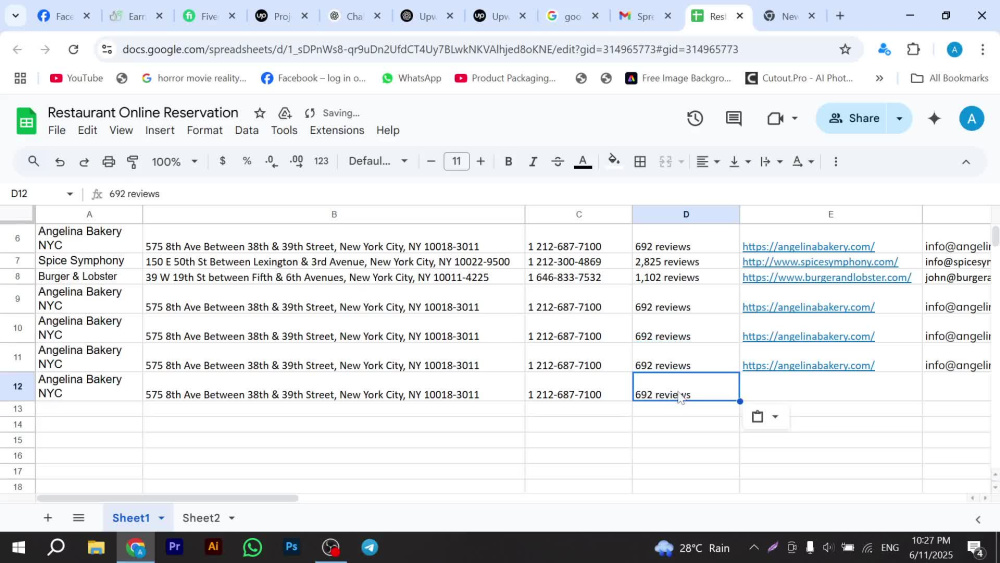The height and width of the screenshot is (563, 1000).
Task: Select the cell with 2,825 reviews
Action: pyautogui.click(x=686, y=261)
